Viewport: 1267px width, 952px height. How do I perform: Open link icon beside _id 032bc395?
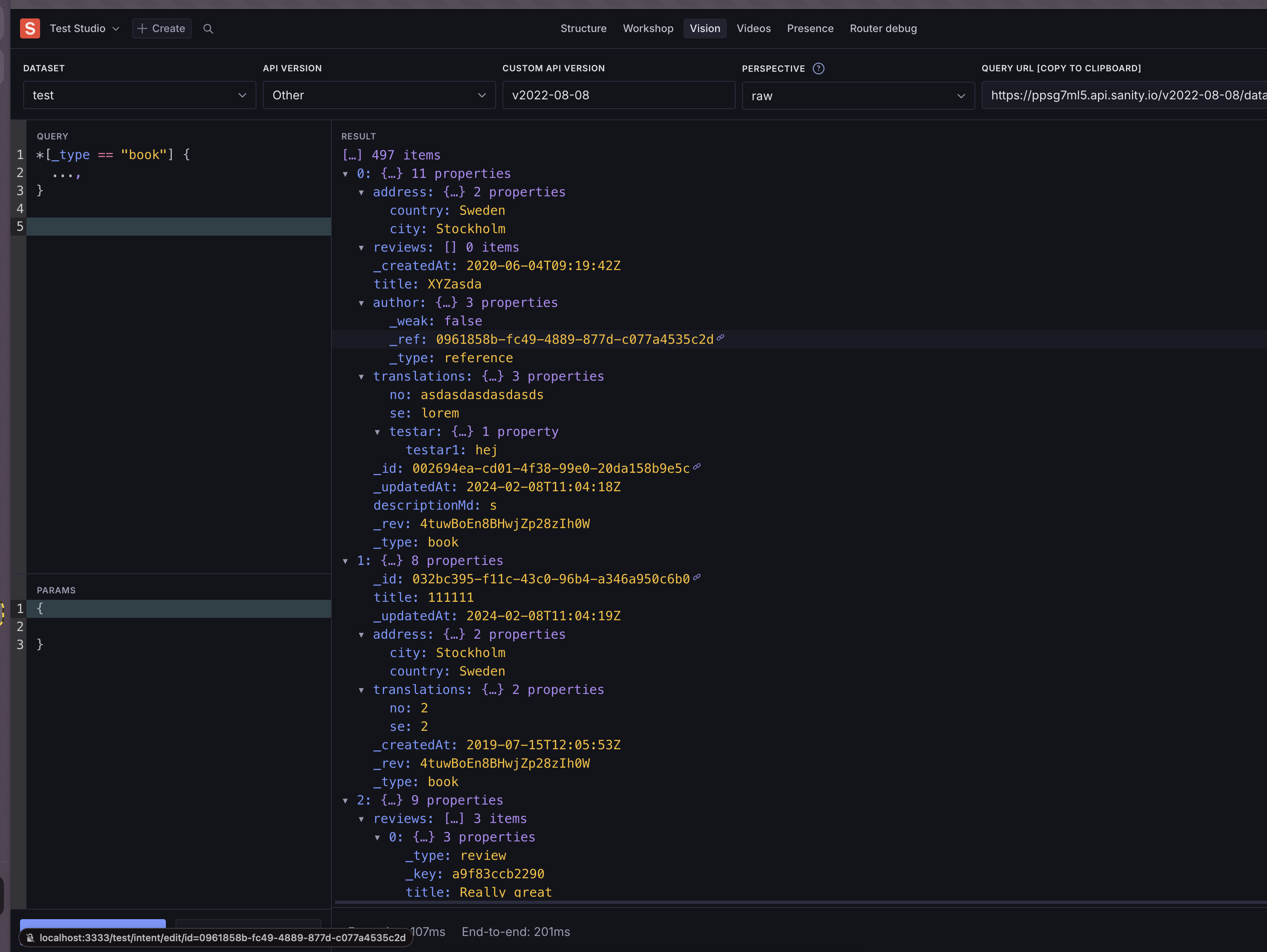[x=696, y=577]
